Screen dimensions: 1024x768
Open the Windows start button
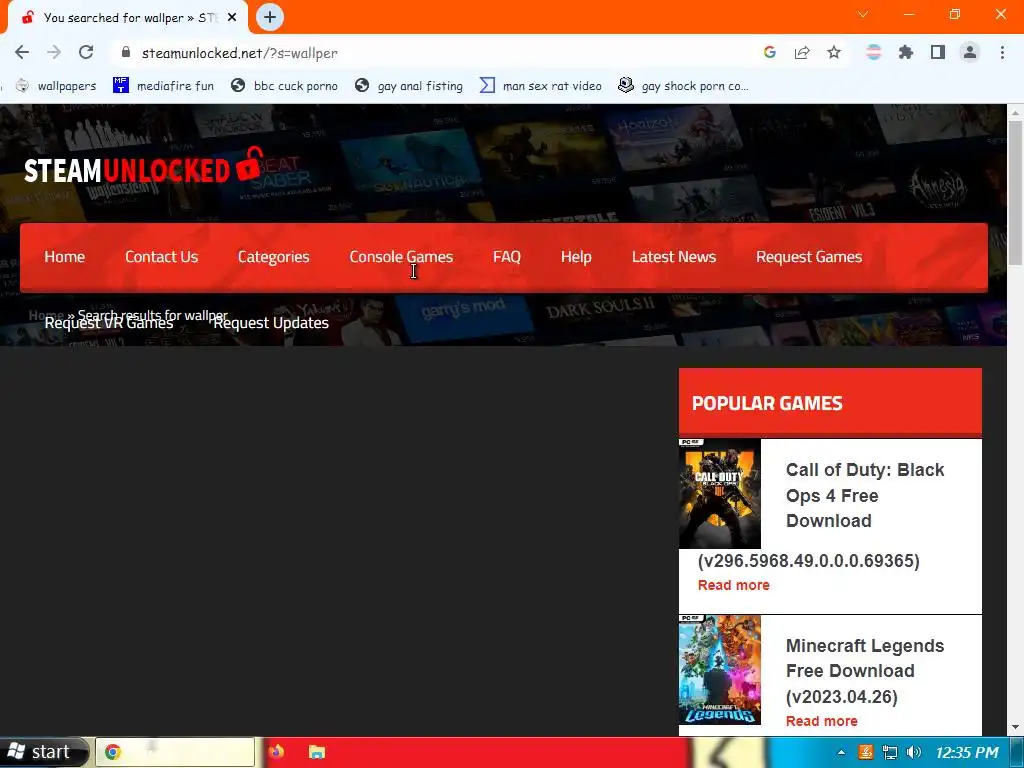42,752
